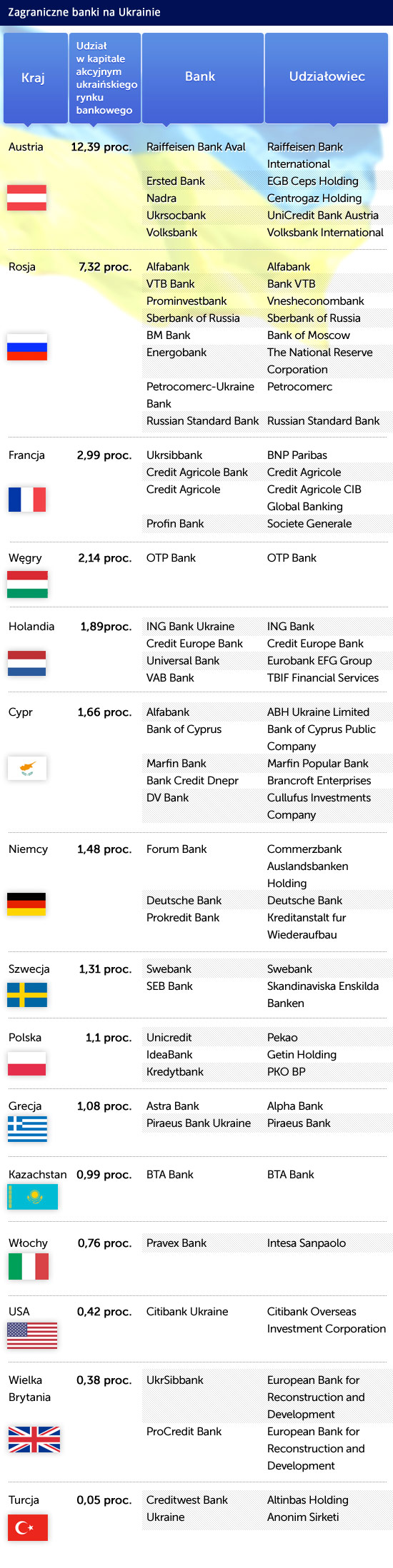The height and width of the screenshot is (1568, 393).
Task: Click the French flag icon
Action: coord(26,500)
